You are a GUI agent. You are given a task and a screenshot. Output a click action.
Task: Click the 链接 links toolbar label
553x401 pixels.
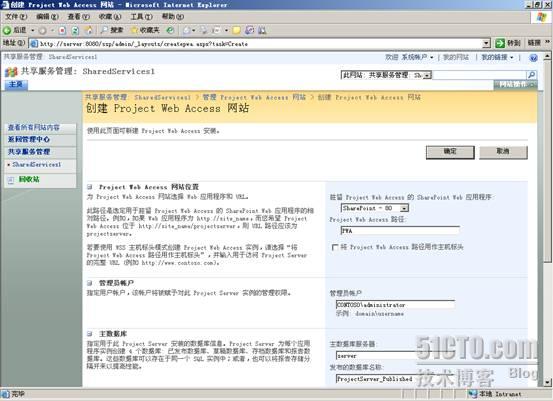click(534, 43)
